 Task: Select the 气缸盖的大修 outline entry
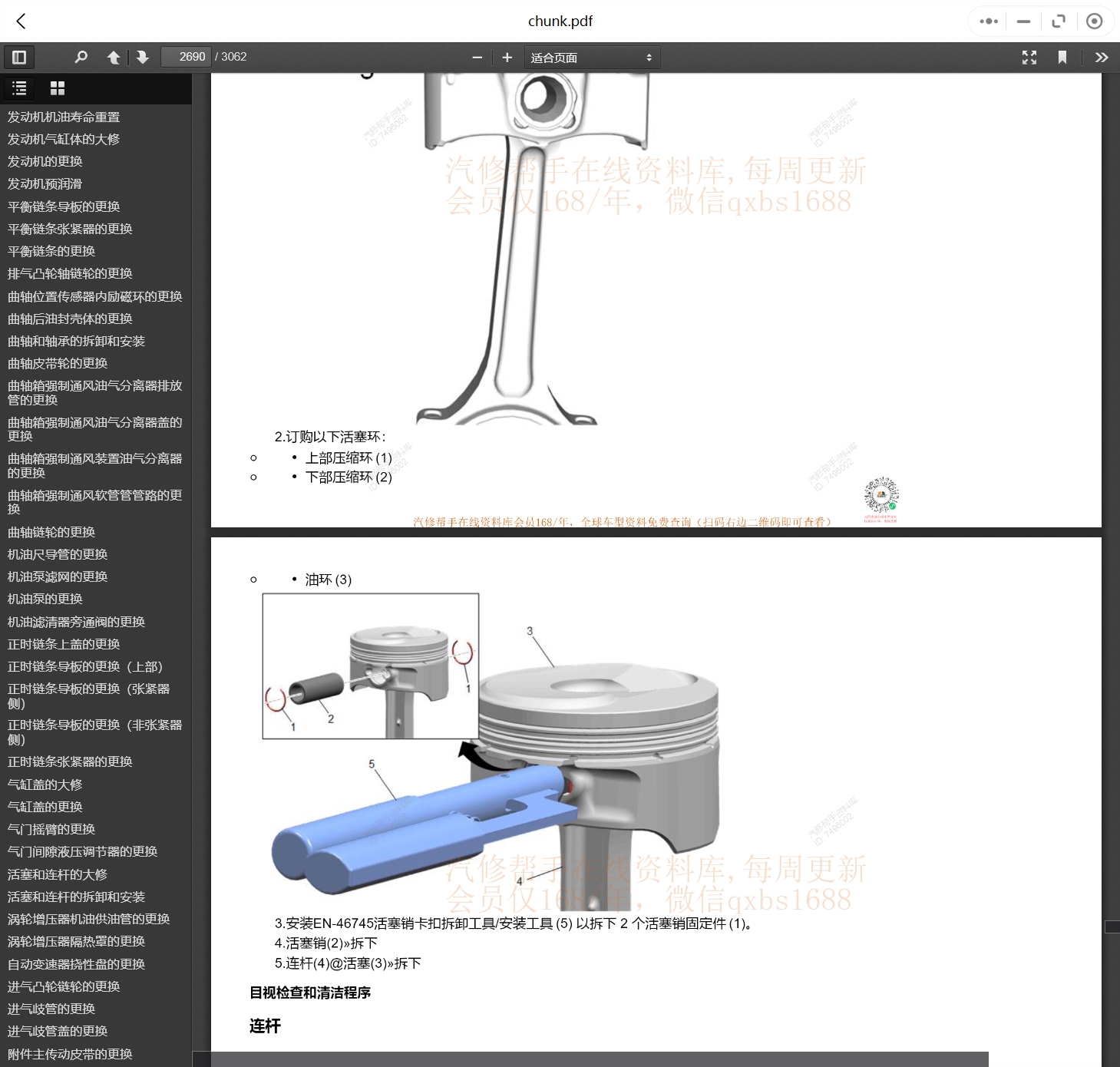pyautogui.click(x=45, y=784)
